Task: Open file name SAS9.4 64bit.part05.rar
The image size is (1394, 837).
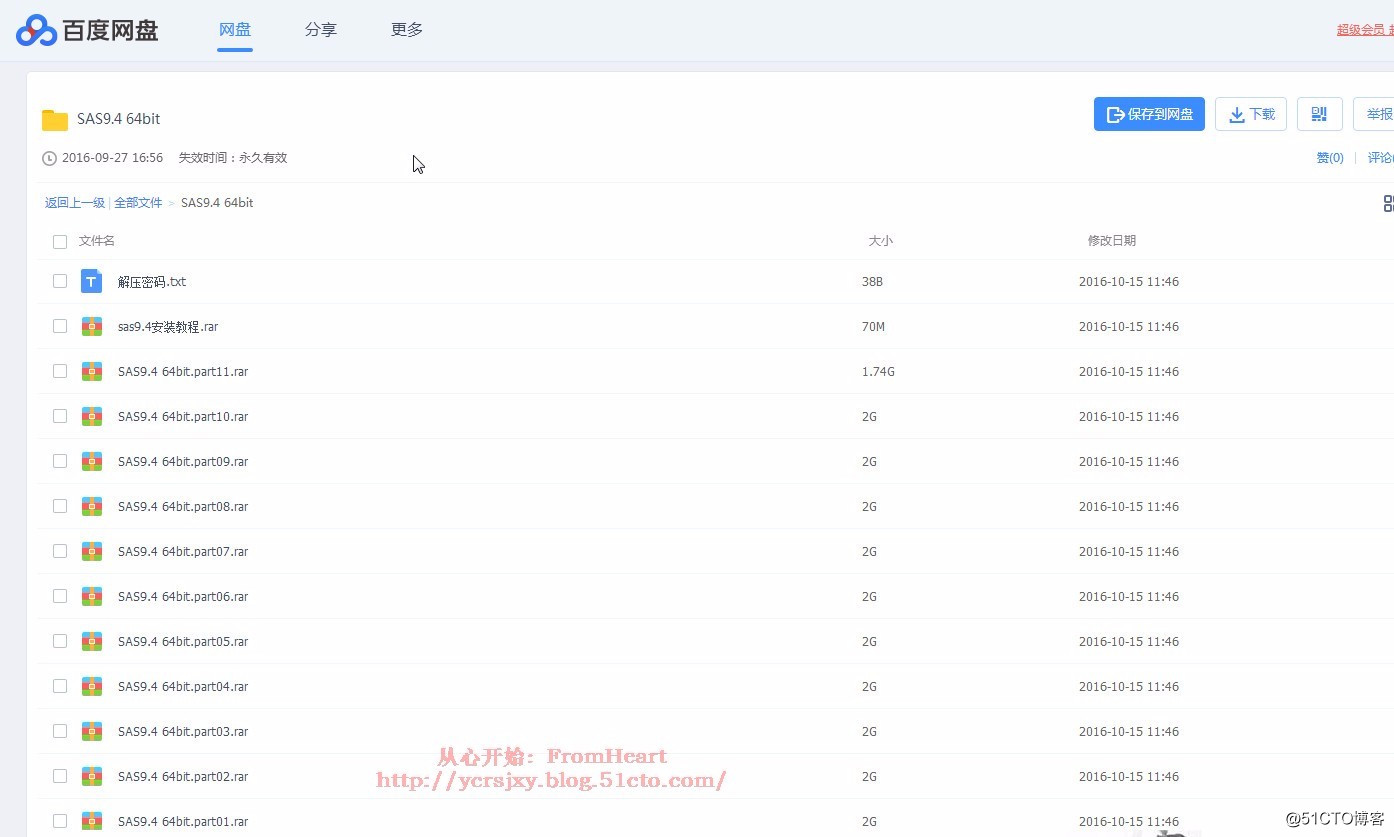Action: (183, 642)
